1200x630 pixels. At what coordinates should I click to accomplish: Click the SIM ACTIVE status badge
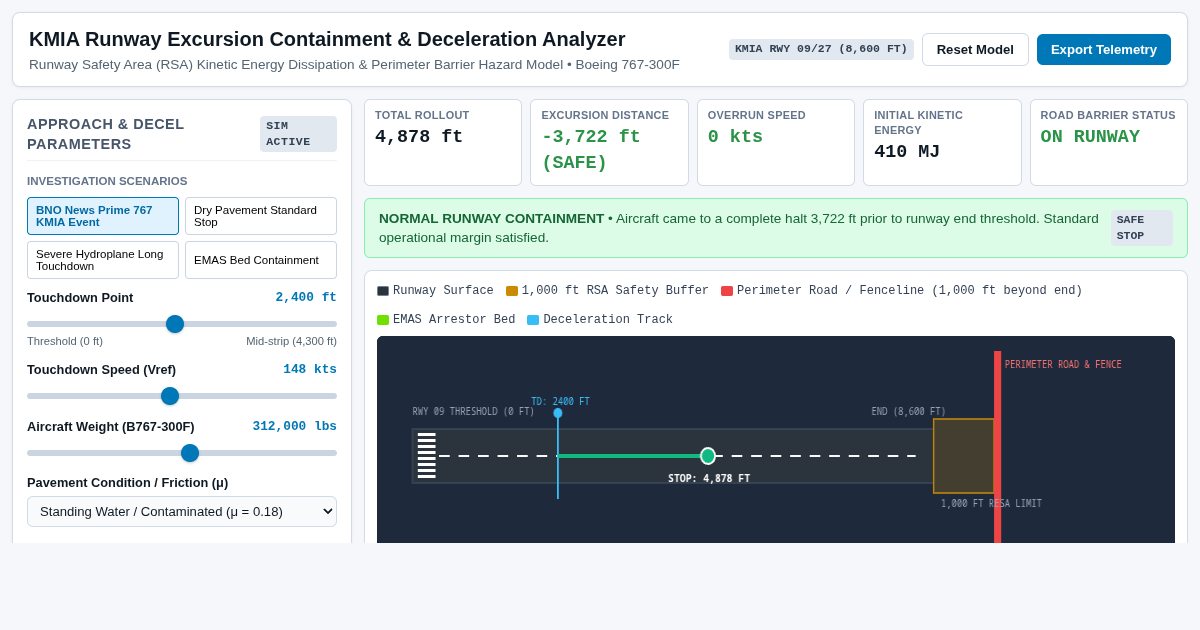(298, 134)
